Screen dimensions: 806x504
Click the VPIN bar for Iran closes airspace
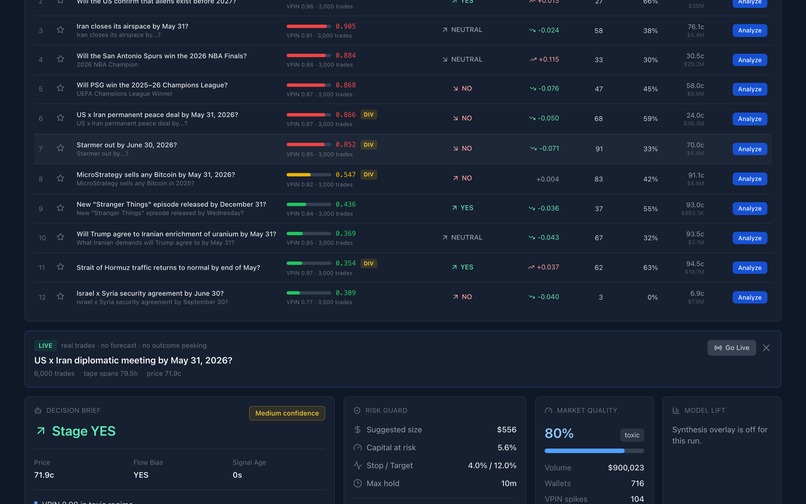click(x=308, y=26)
